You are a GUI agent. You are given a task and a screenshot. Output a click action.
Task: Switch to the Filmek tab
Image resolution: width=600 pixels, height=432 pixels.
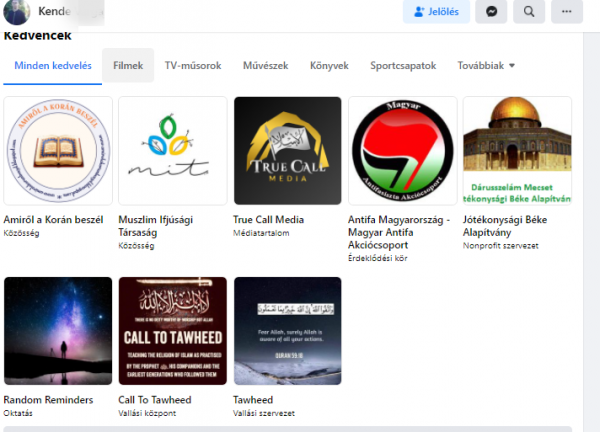[x=128, y=65]
